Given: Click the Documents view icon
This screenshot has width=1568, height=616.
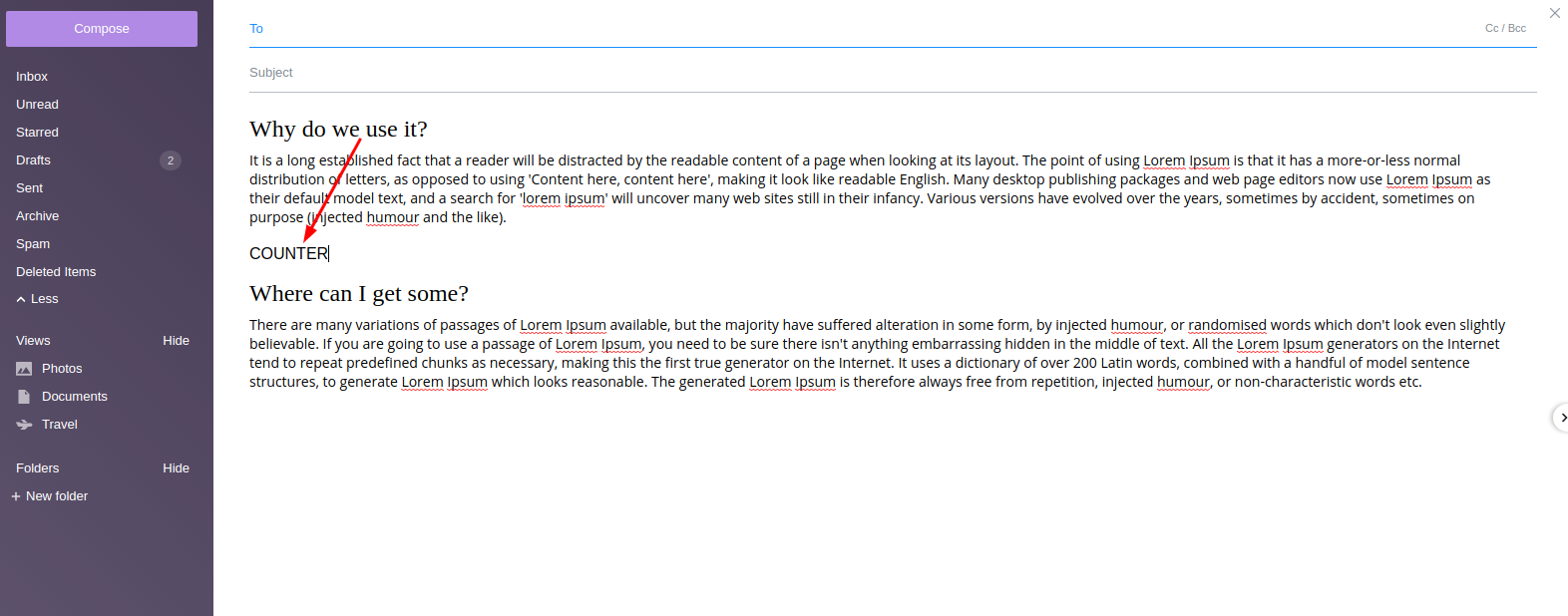Looking at the screenshot, I should (24, 397).
